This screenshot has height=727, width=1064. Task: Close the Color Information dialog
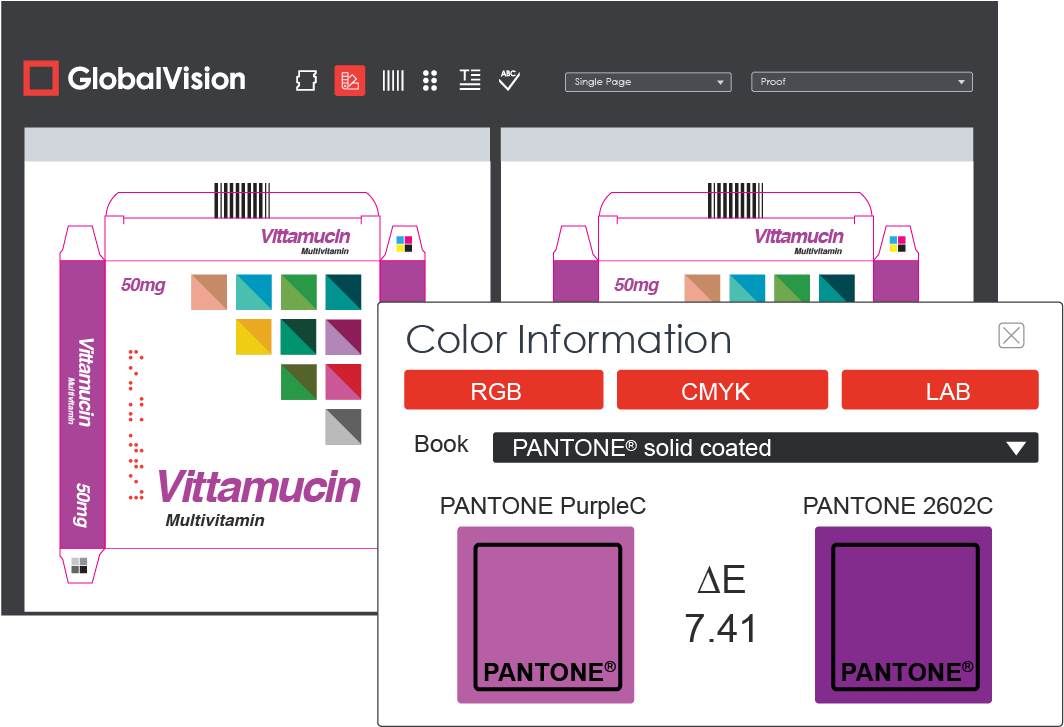pos(1011,335)
